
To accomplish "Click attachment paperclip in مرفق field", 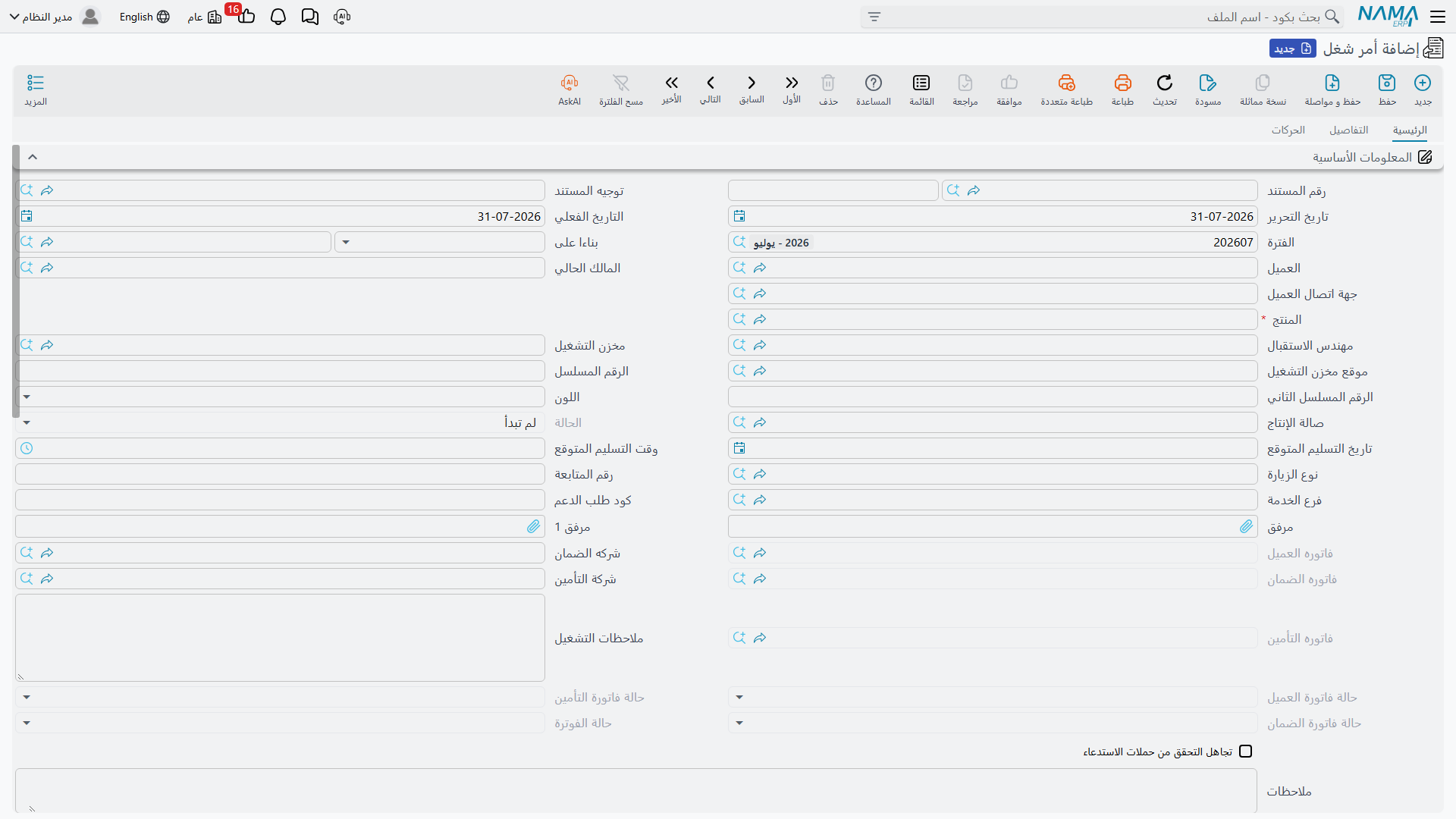I will (1246, 526).
